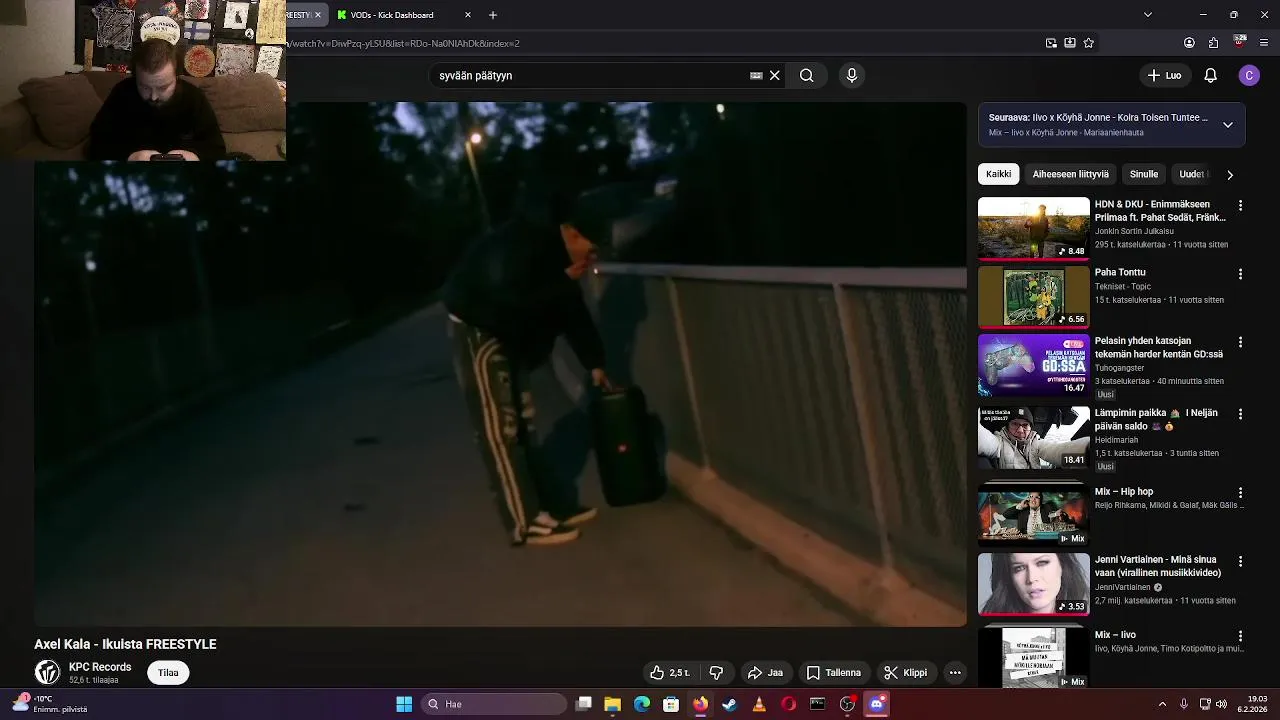Screen dimensions: 1280x720
Task: Click video title 'Axel Kala - Ikuista FREESTYLE'
Action: [x=125, y=644]
